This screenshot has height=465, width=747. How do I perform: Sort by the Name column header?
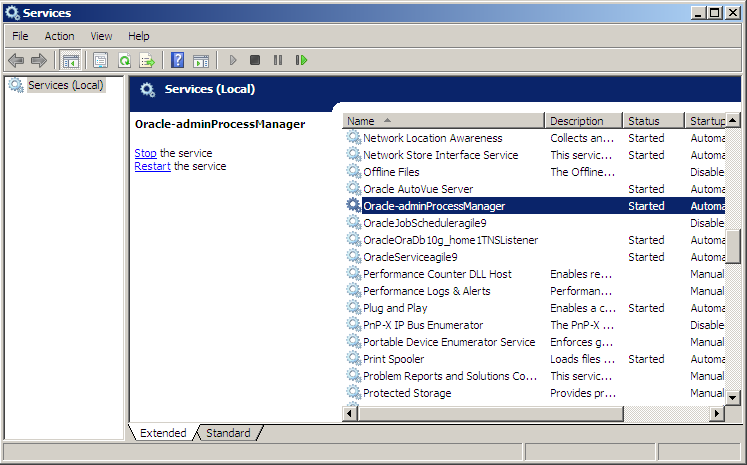click(444, 121)
